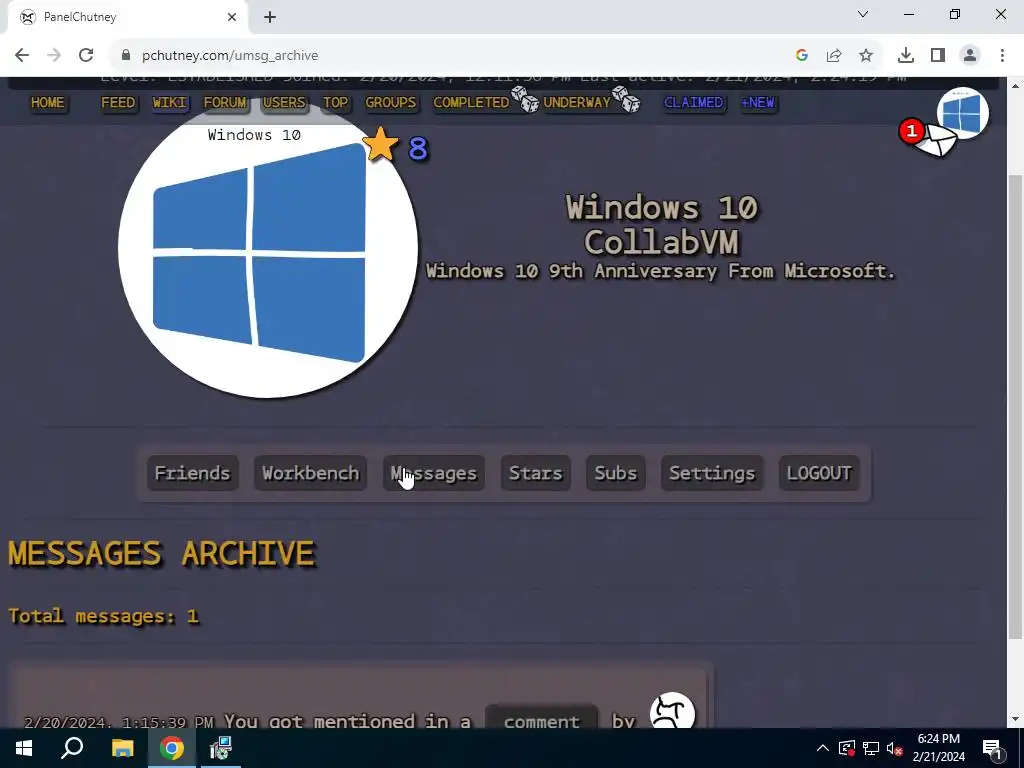Click the MESSAGES ARCHIVE heading
Screen dimensions: 1024x768
click(161, 554)
